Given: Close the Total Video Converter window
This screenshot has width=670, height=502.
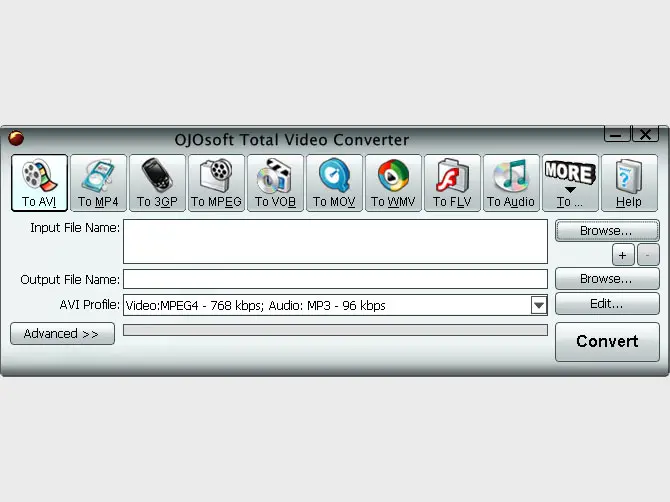Looking at the screenshot, I should (x=646, y=134).
